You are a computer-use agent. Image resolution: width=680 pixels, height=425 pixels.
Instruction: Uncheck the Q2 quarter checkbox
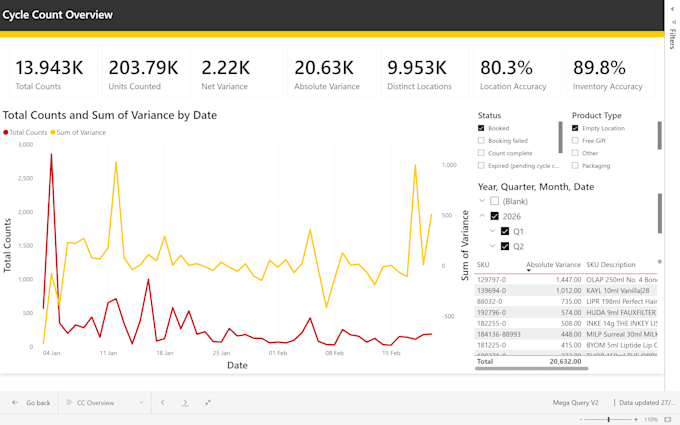[505, 246]
